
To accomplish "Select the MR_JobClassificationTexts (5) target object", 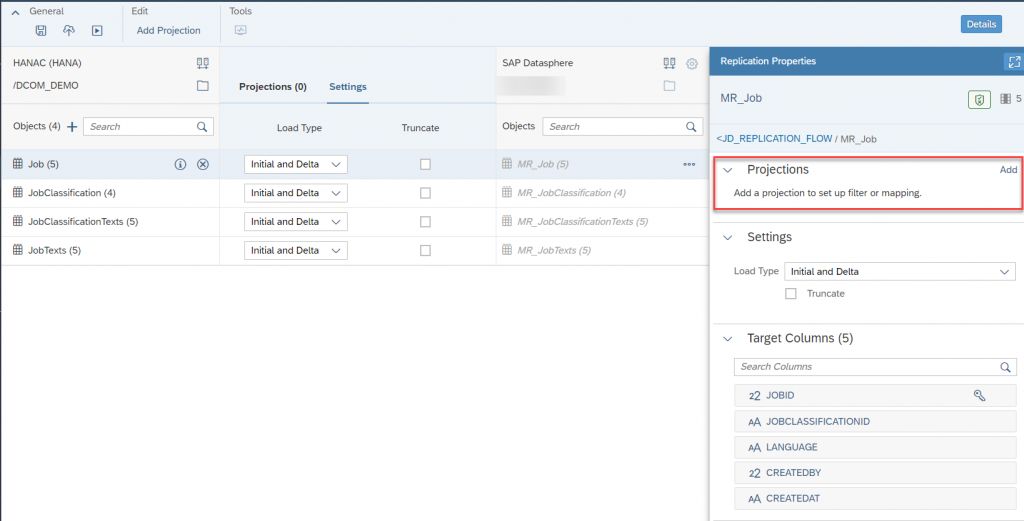I will click(x=582, y=222).
